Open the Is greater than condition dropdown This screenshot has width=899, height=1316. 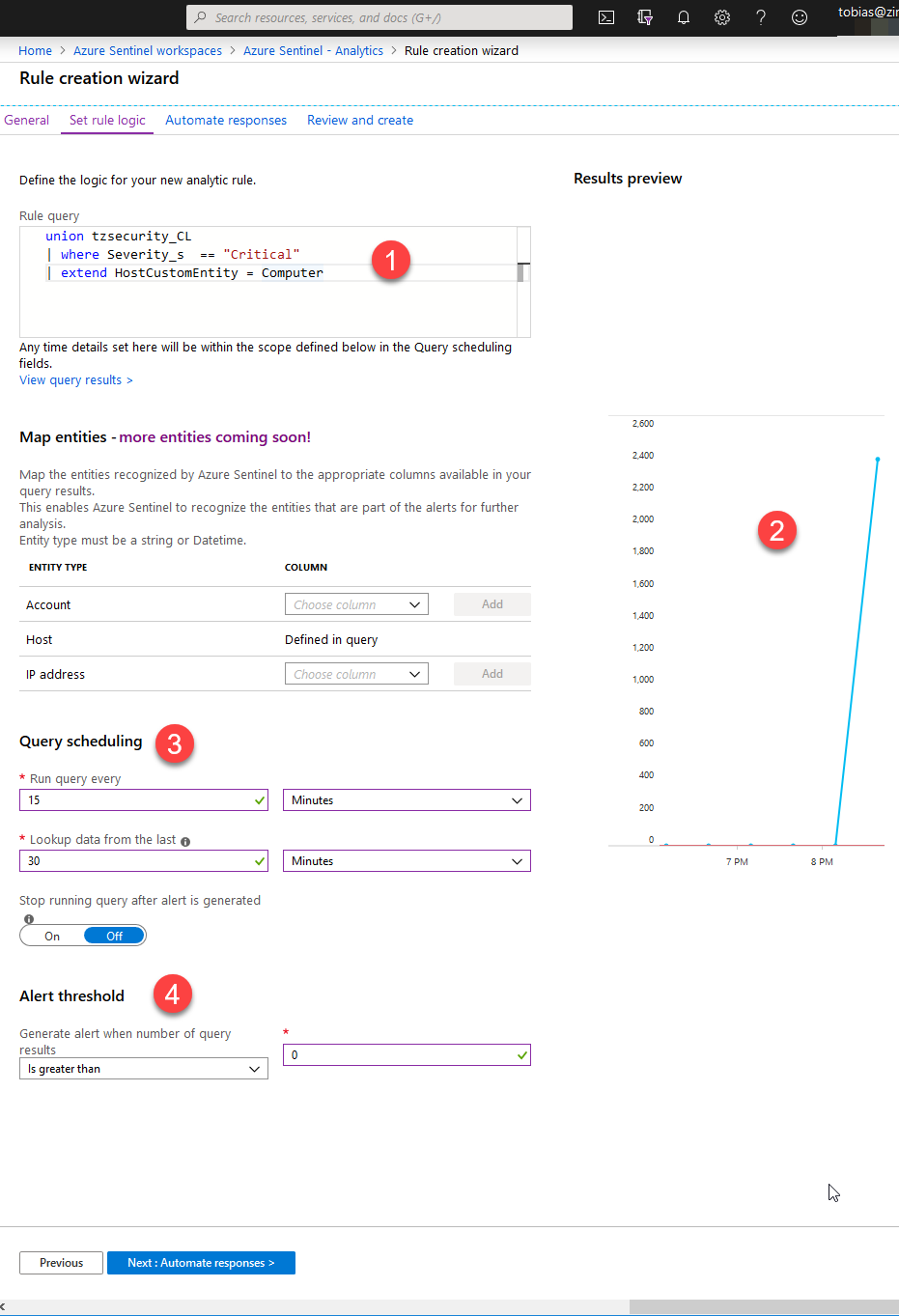point(144,1069)
